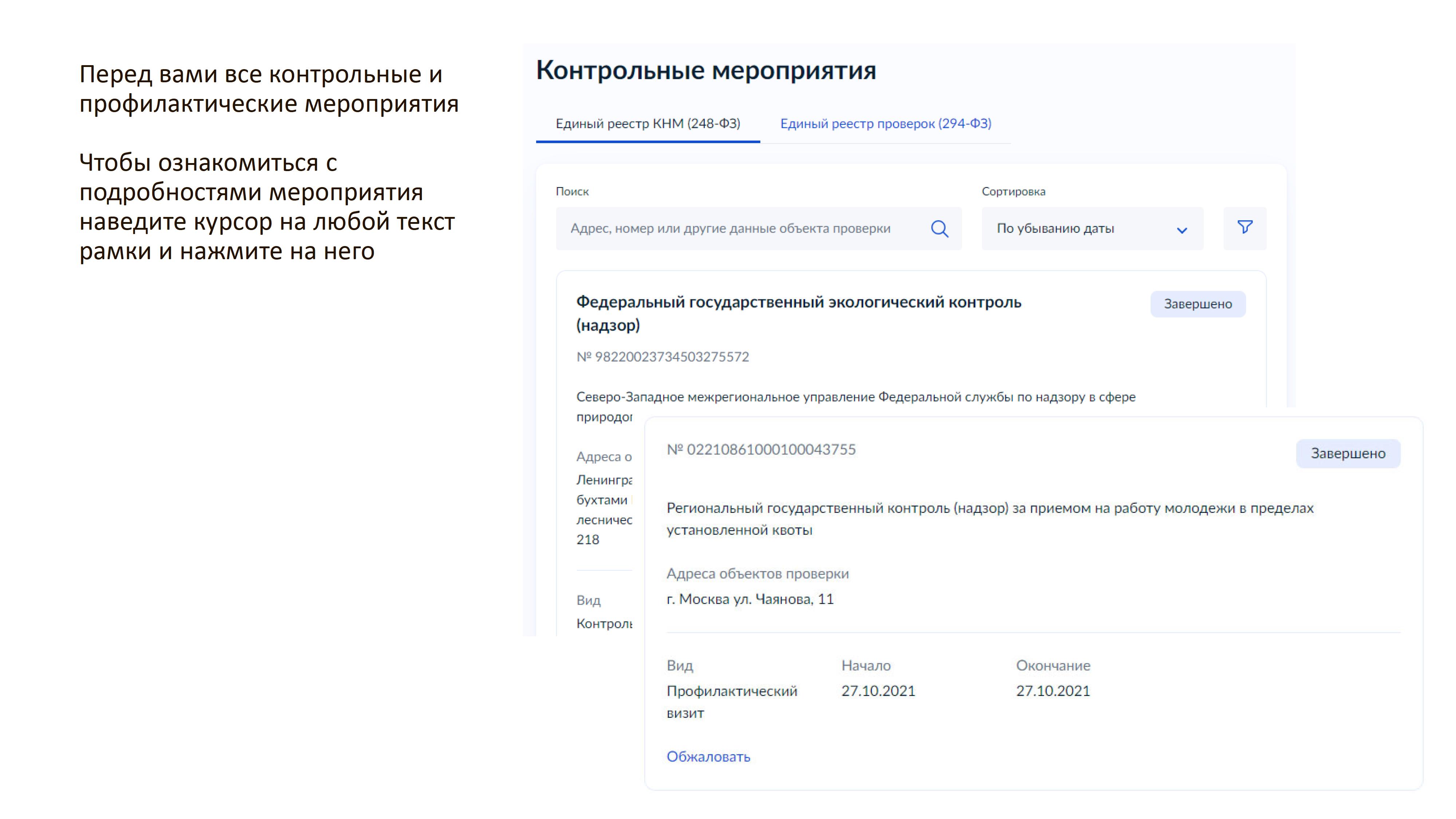Click the end date 27.10.2021 under 'Окончание'
This screenshot has height=819, width=1456.
pyautogui.click(x=1052, y=691)
